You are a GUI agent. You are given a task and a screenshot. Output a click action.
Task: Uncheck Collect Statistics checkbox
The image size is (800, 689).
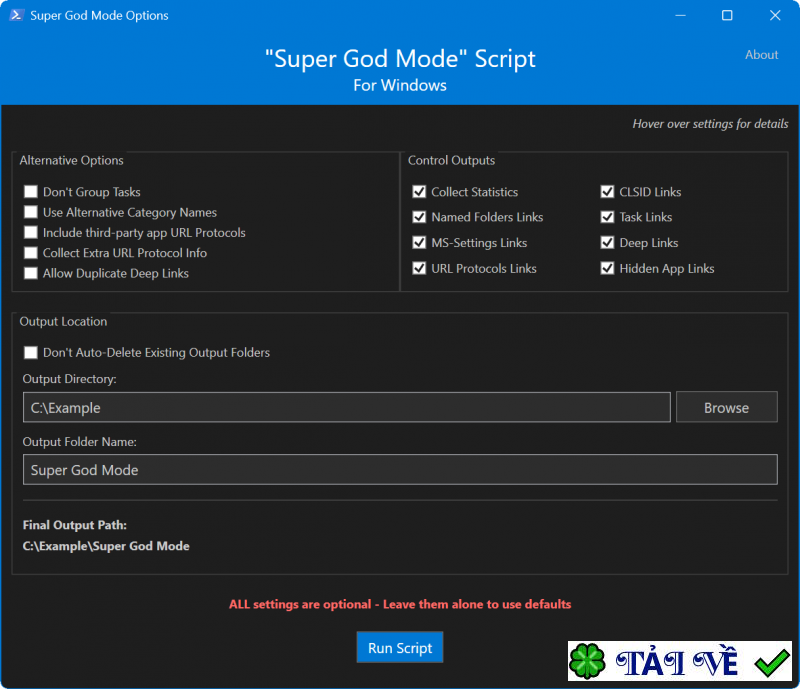[x=420, y=192]
